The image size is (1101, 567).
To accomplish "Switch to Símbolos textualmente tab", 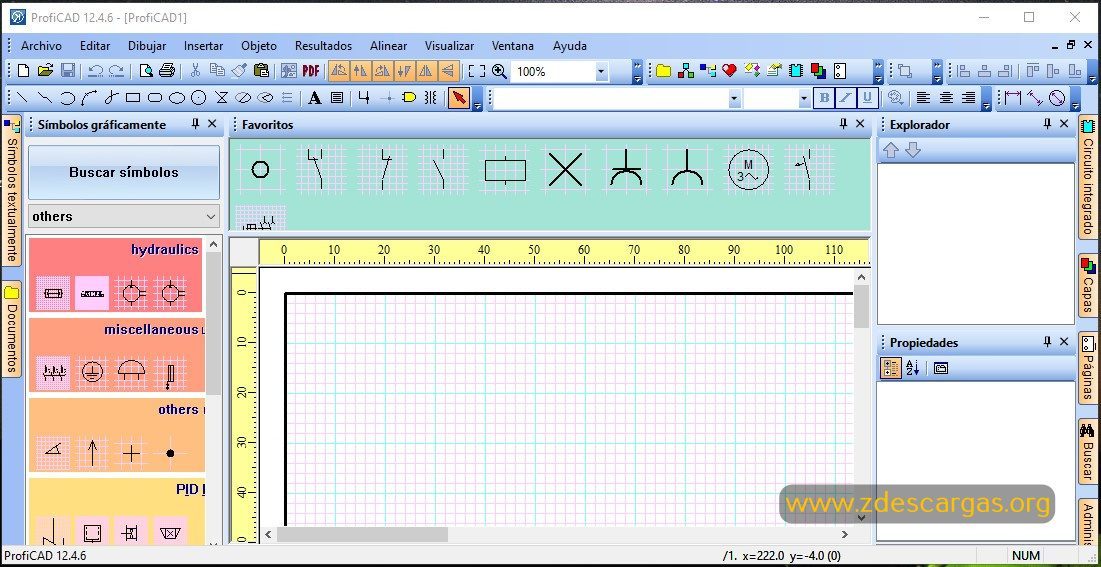I will tap(11, 190).
